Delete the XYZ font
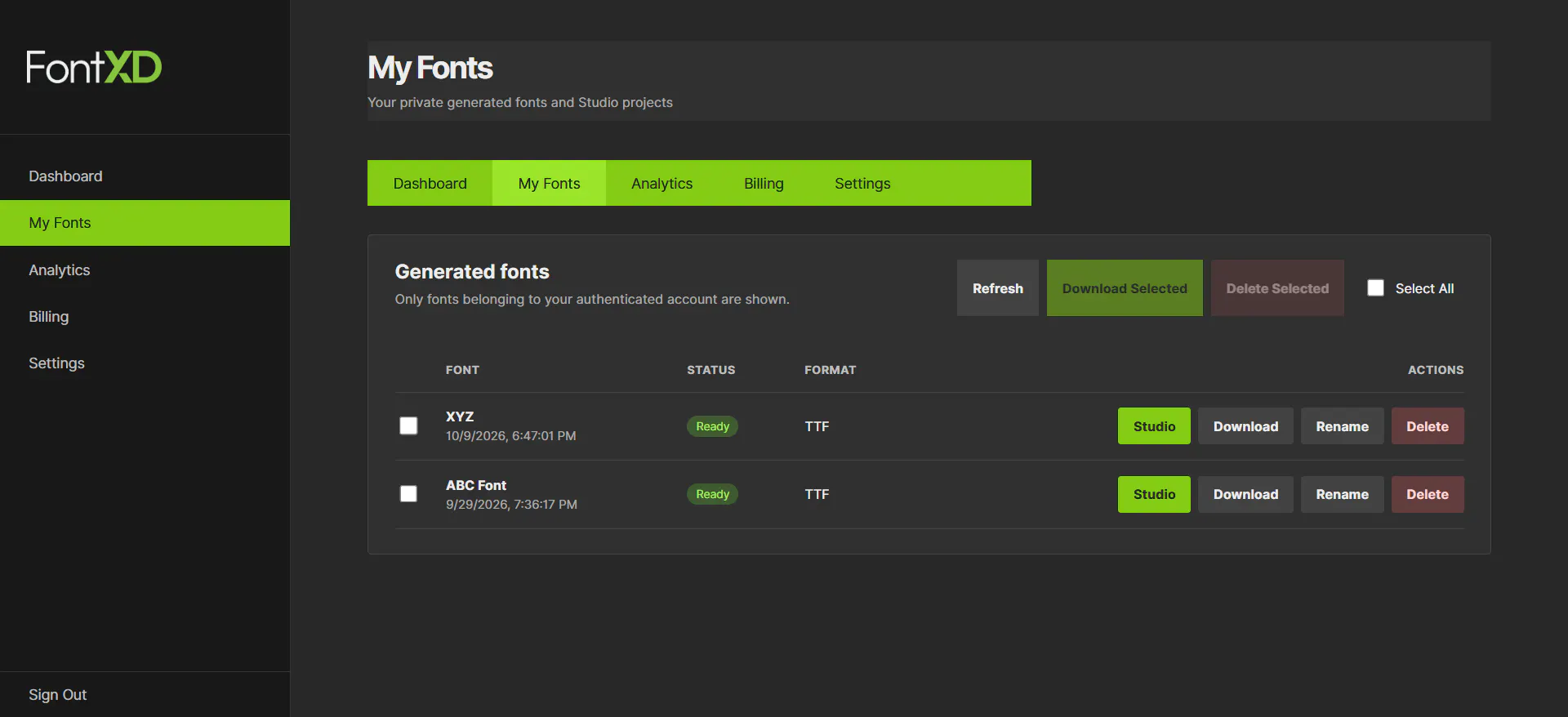The height and width of the screenshot is (717, 1568). (x=1428, y=426)
